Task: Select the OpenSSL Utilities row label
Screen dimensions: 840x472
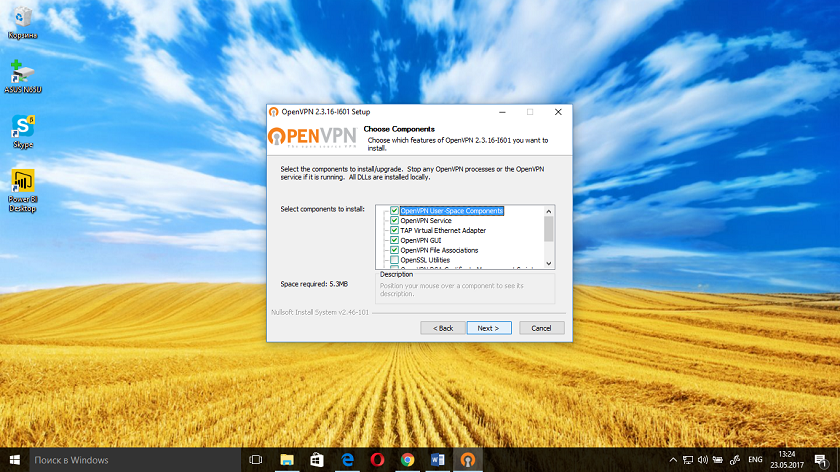Action: pos(425,260)
